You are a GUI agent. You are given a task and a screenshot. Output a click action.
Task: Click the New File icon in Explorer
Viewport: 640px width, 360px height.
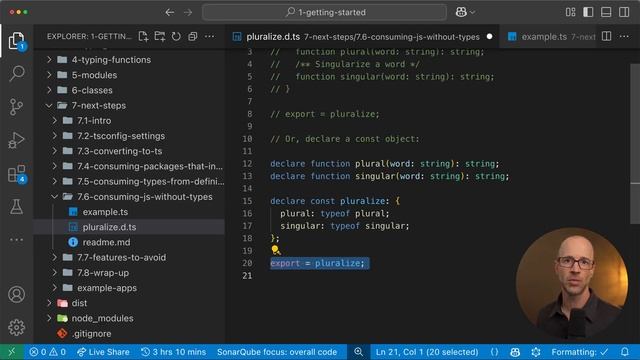(x=143, y=36)
